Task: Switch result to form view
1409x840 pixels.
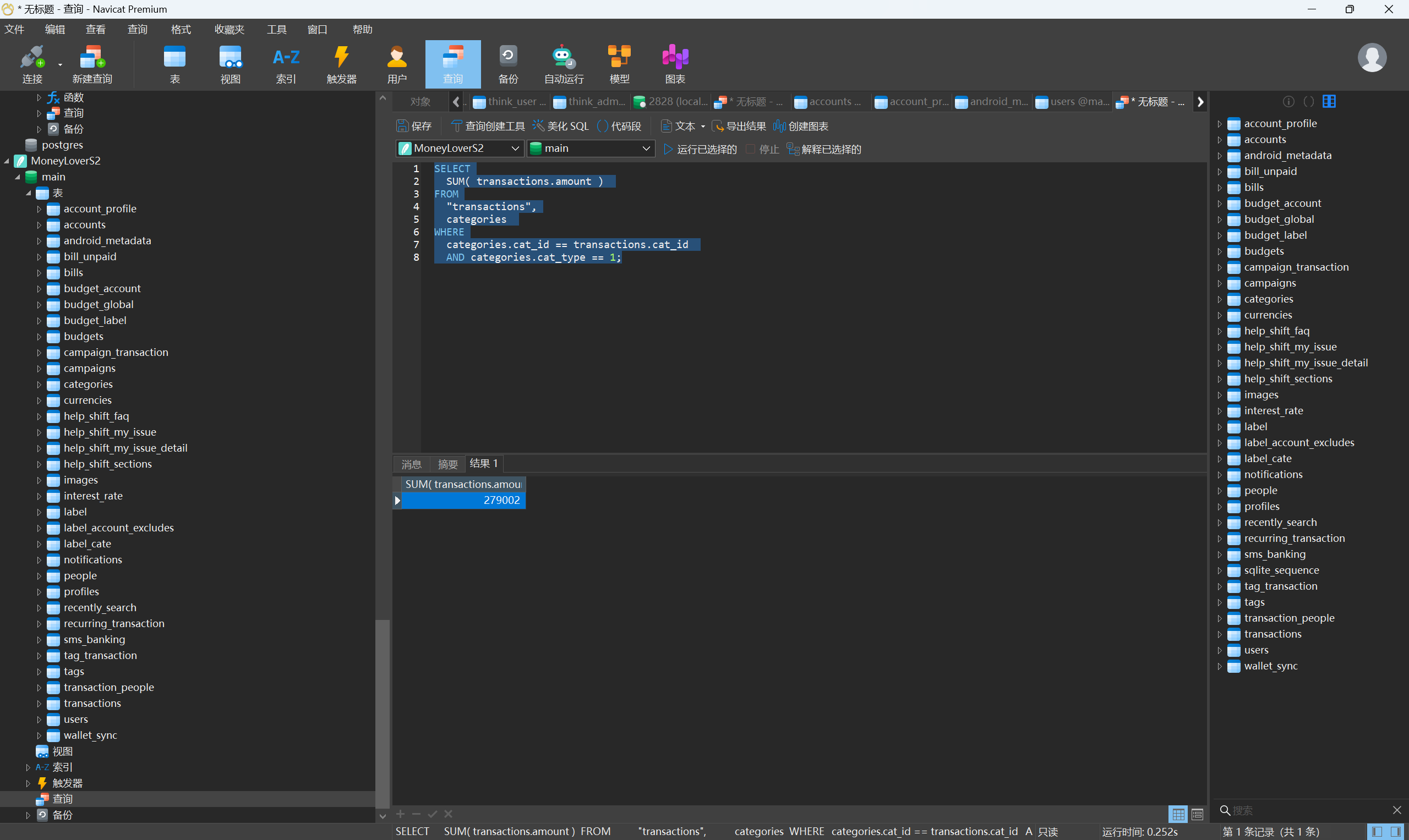Action: click(x=1197, y=815)
